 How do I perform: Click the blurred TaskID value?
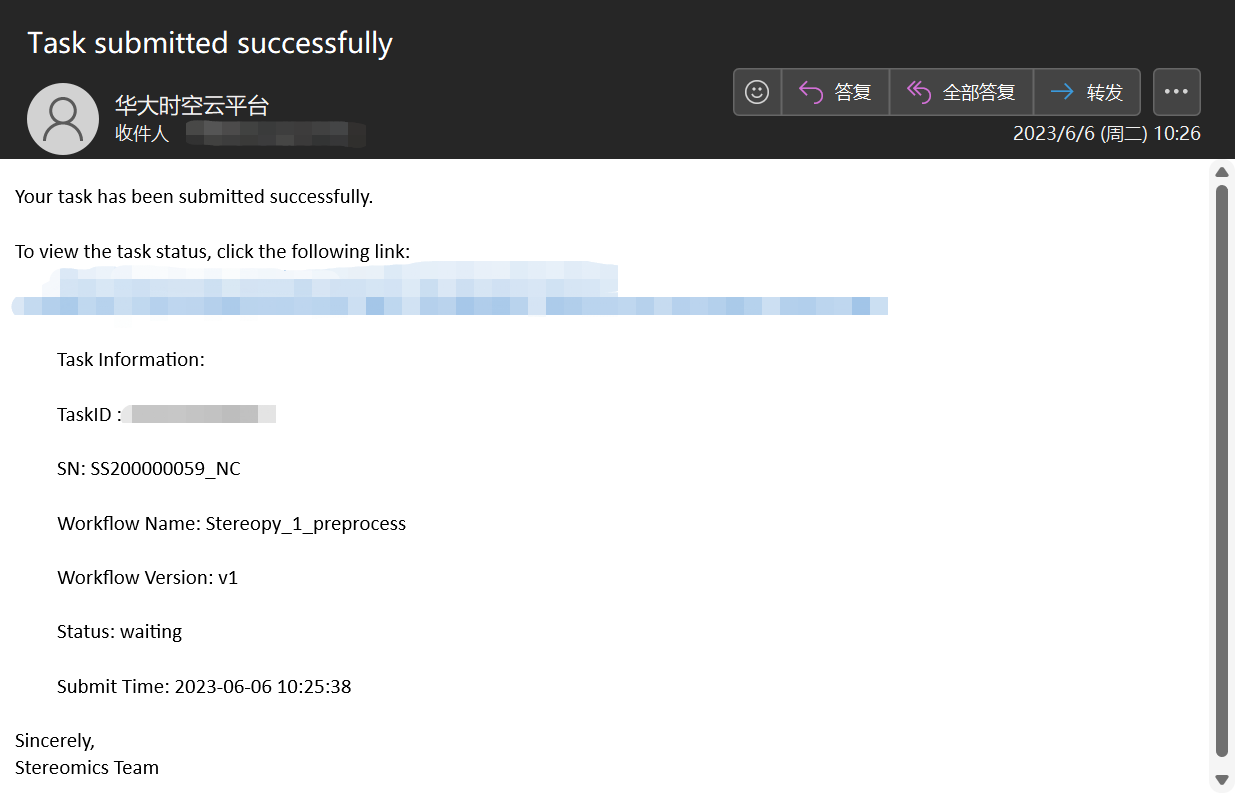[200, 414]
